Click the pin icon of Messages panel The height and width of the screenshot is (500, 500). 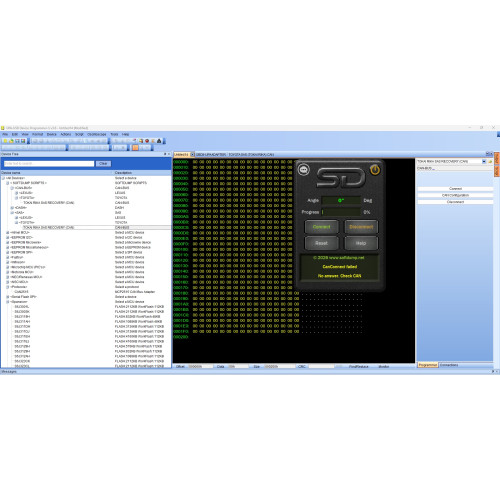click(493, 371)
